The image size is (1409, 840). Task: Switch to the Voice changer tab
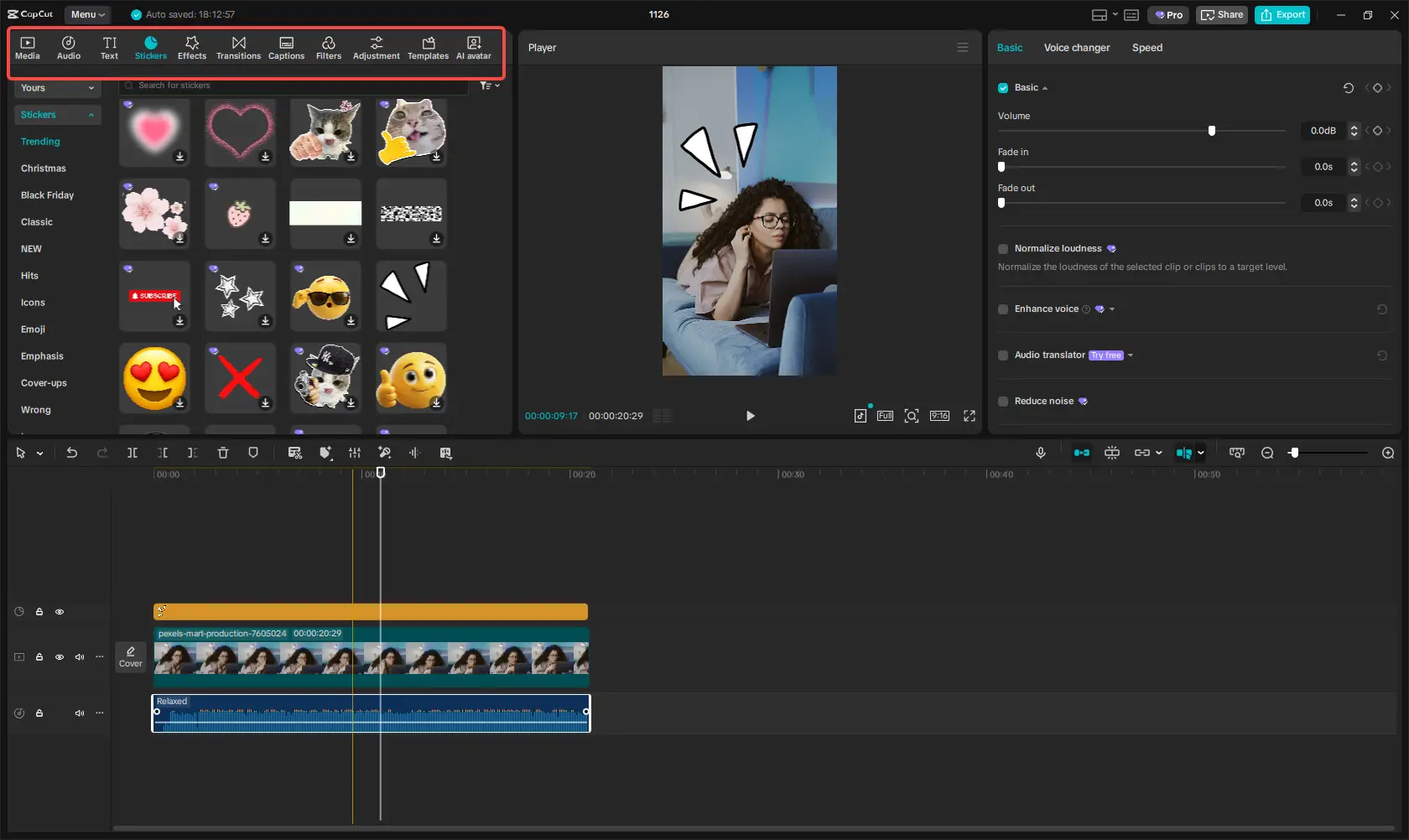click(x=1076, y=48)
